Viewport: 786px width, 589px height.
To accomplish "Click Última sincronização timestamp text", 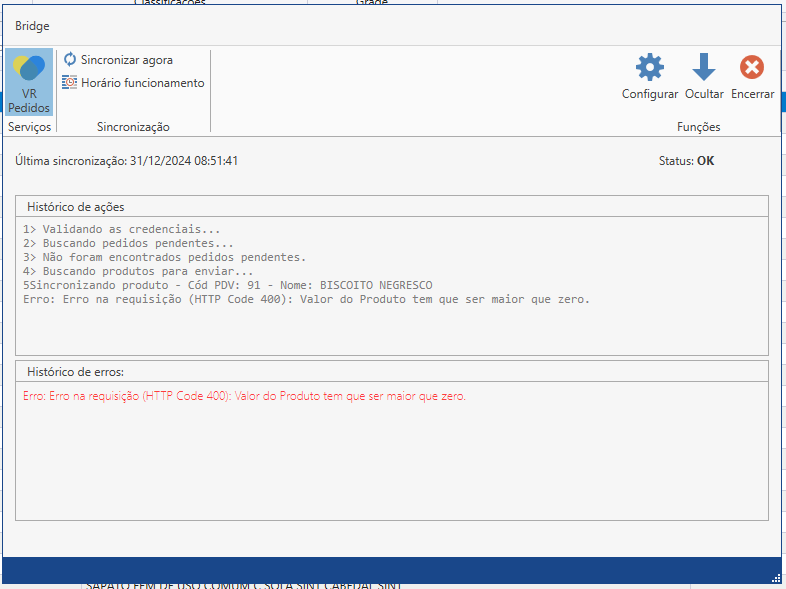I will point(126,161).
